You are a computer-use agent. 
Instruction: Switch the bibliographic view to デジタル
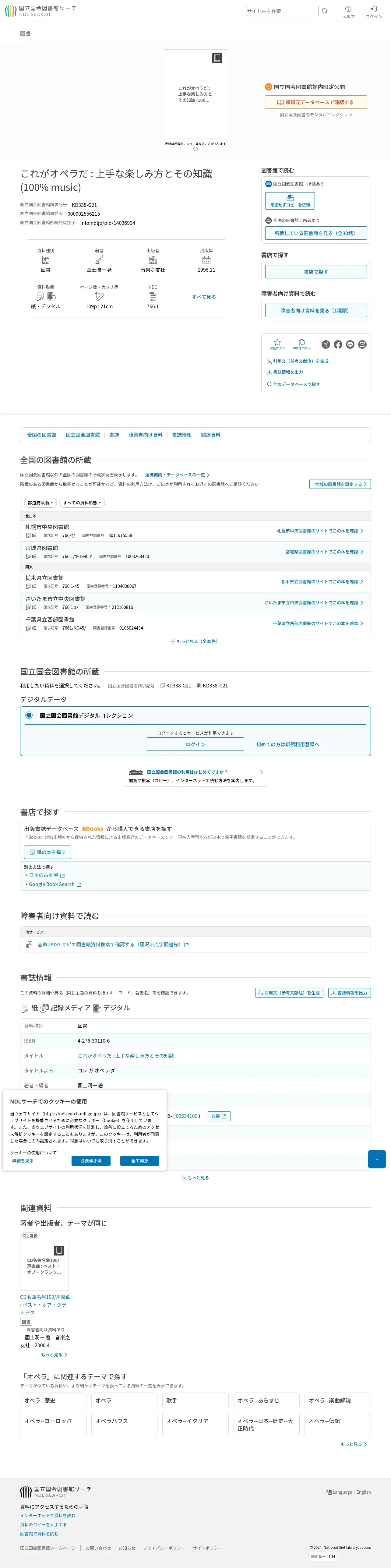(x=111, y=1008)
